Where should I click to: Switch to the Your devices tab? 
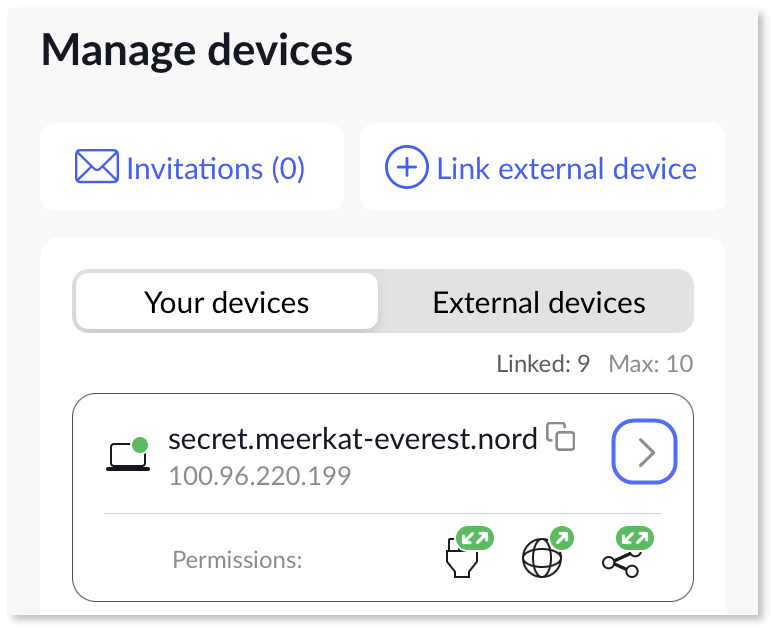click(x=227, y=302)
